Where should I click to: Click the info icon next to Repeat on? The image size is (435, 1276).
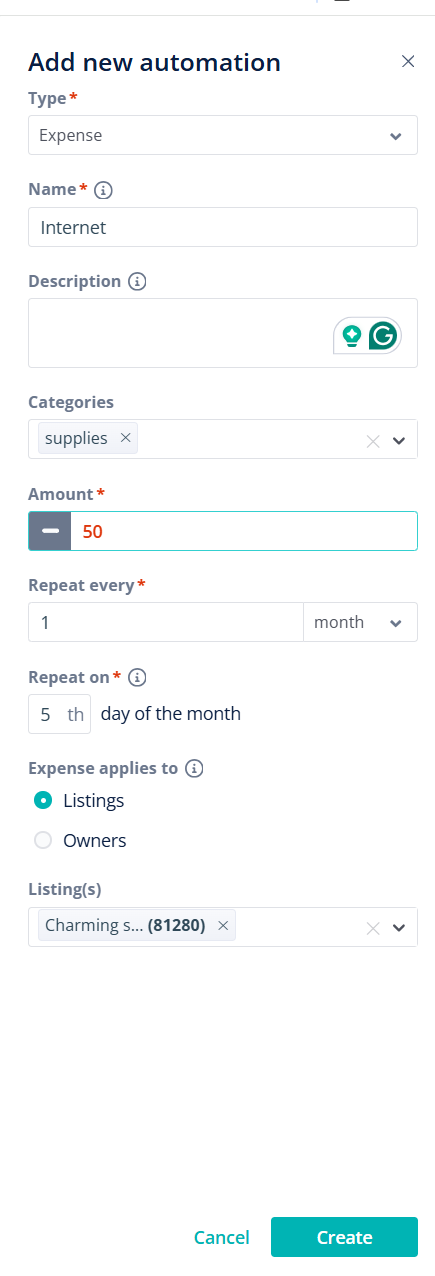[138, 678]
